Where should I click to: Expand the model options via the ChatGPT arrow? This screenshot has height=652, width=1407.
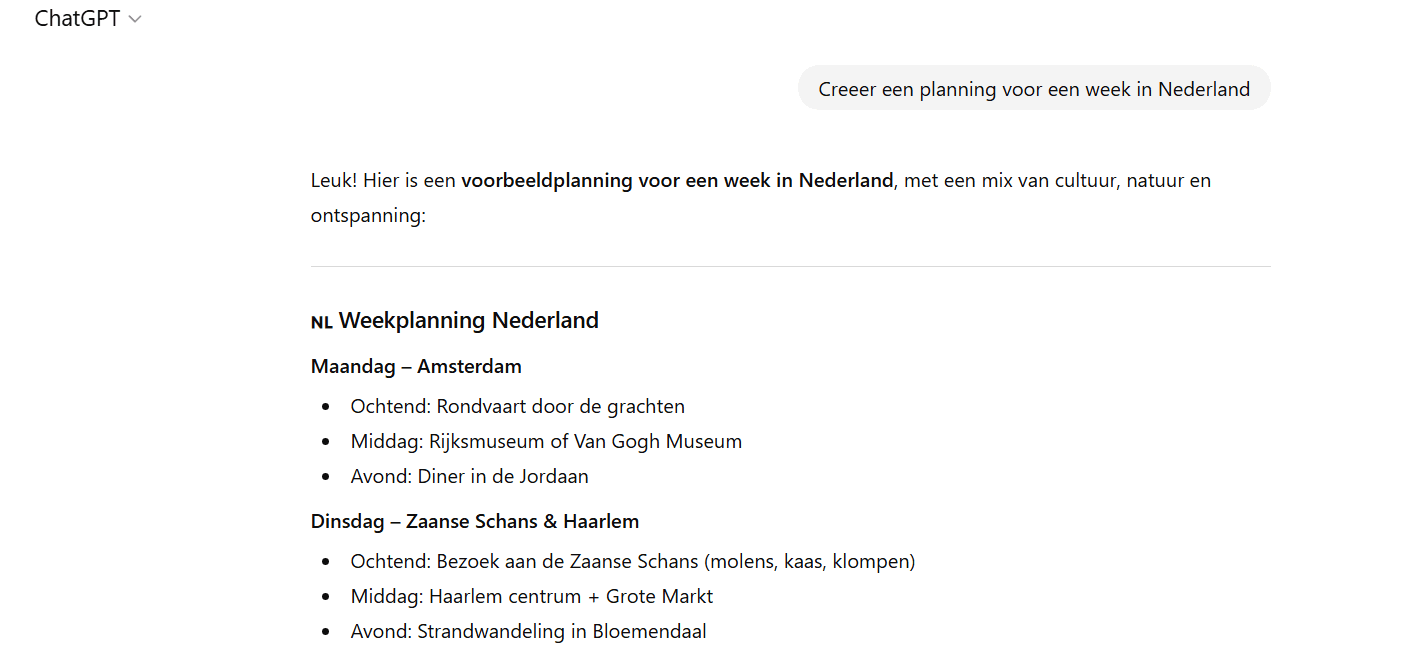pyautogui.click(x=136, y=18)
